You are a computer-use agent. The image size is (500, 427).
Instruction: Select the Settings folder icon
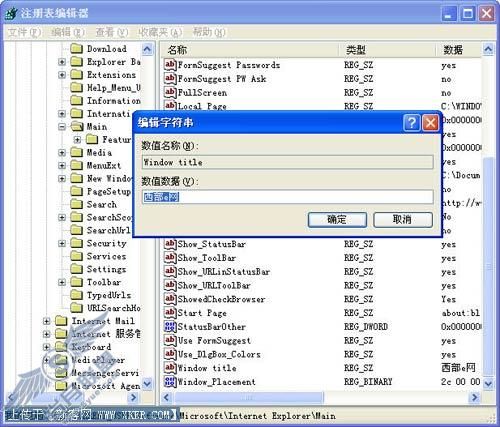coord(77,269)
